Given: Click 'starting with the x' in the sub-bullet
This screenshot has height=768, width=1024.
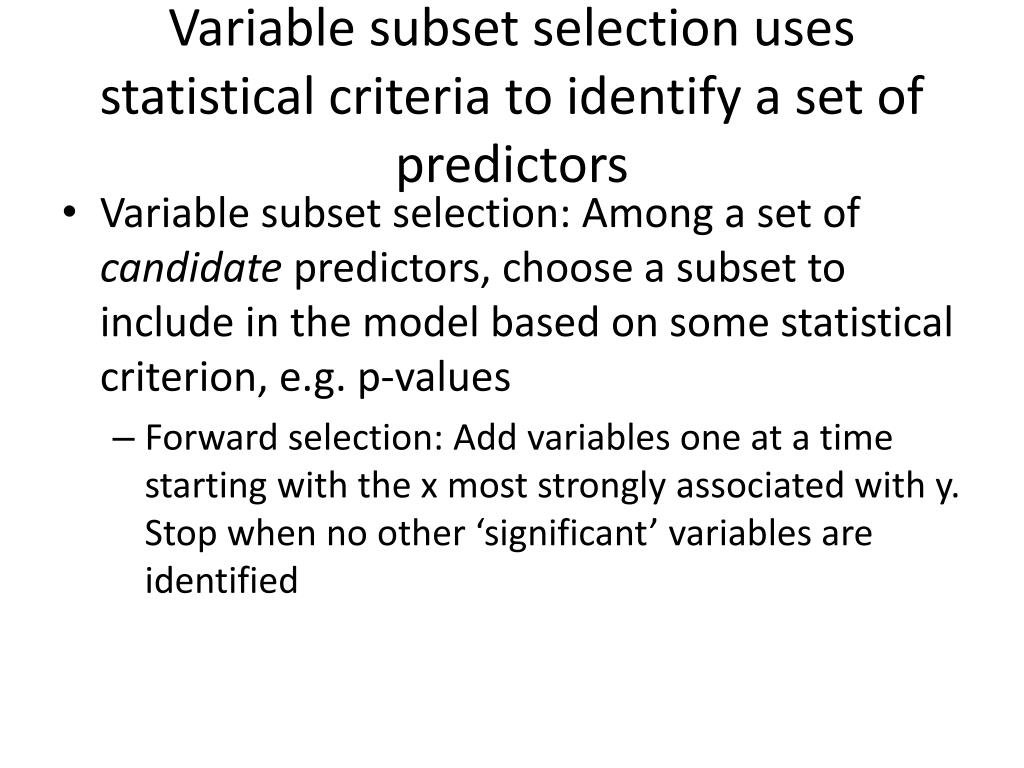Looking at the screenshot, I should click(x=291, y=486).
